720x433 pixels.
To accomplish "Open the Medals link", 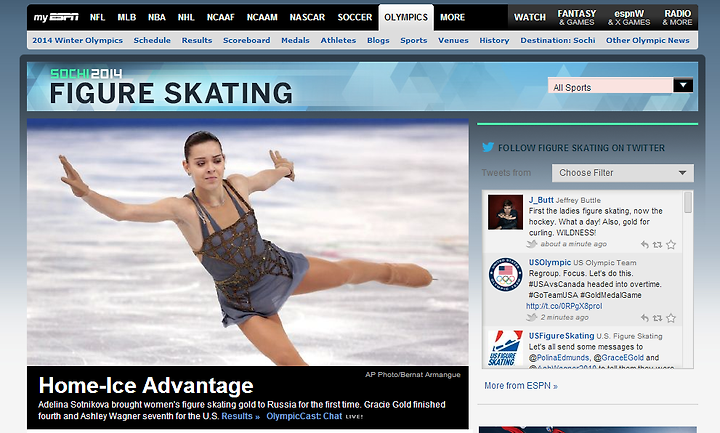I will point(295,40).
